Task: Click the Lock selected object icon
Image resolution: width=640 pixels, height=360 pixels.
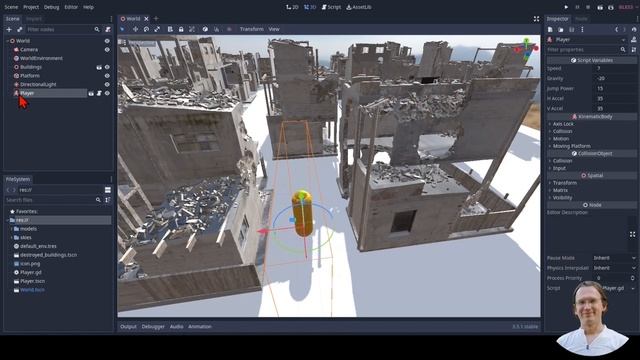Action: click(x=181, y=29)
